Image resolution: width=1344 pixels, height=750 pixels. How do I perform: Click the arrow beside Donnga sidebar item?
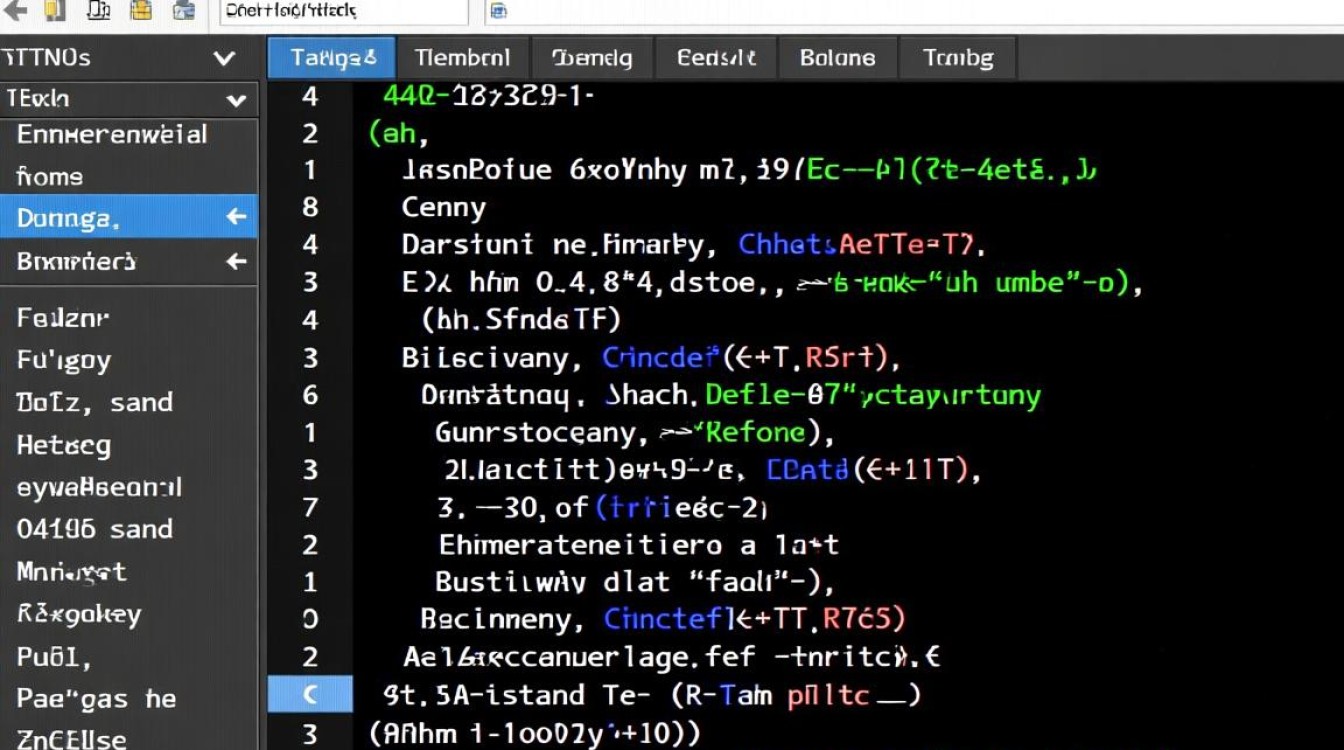coord(236,217)
